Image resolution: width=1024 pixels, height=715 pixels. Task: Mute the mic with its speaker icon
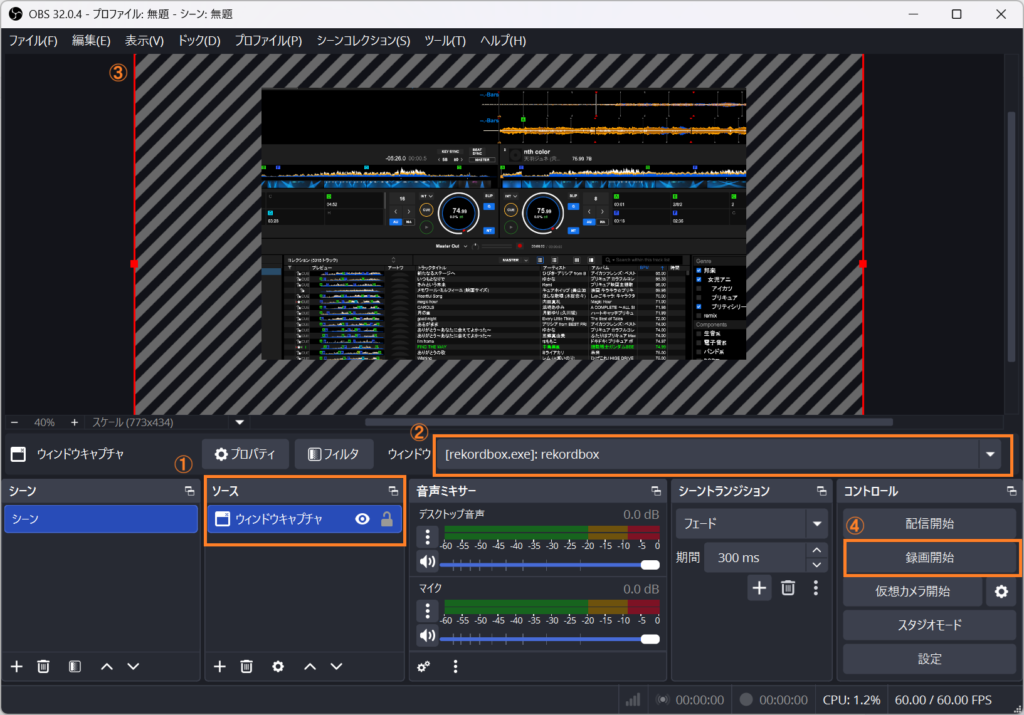click(427, 636)
